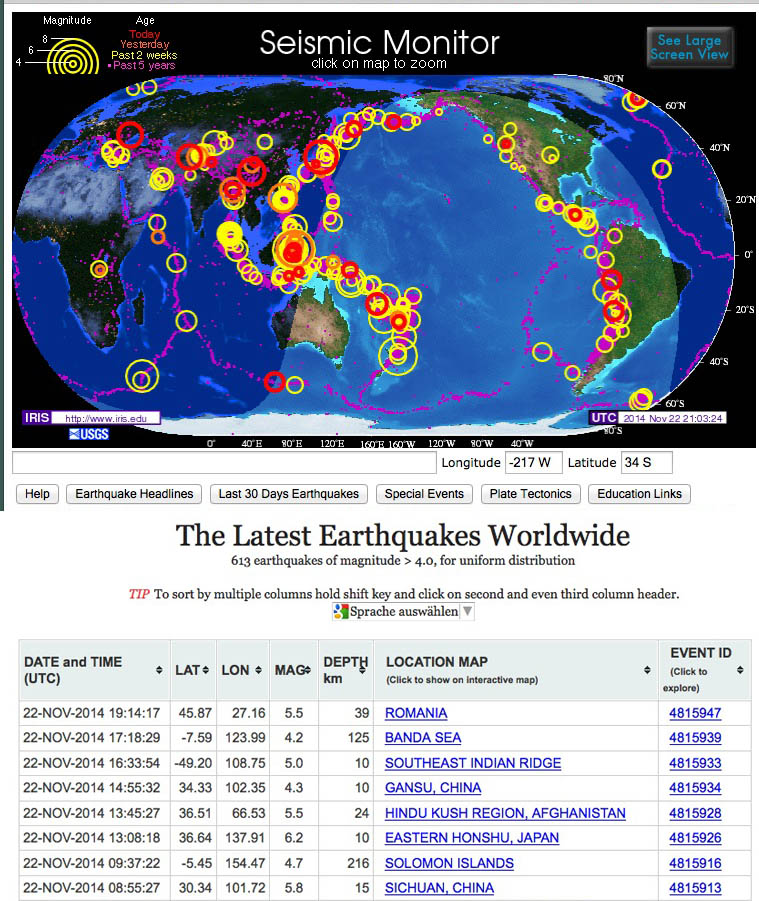
Task: Open event ID 4815933
Action: 695,763
